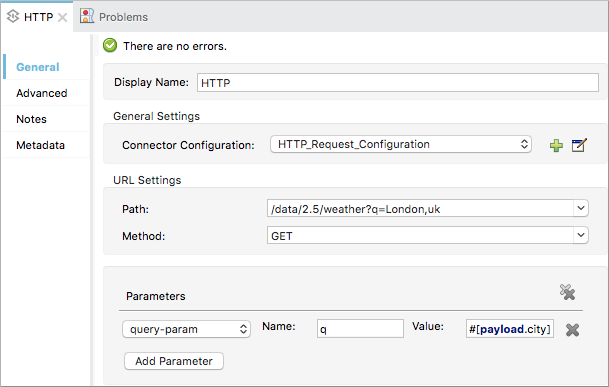The height and width of the screenshot is (387, 609).
Task: Click the 'Name:' label in Parameters
Action: [x=278, y=326]
